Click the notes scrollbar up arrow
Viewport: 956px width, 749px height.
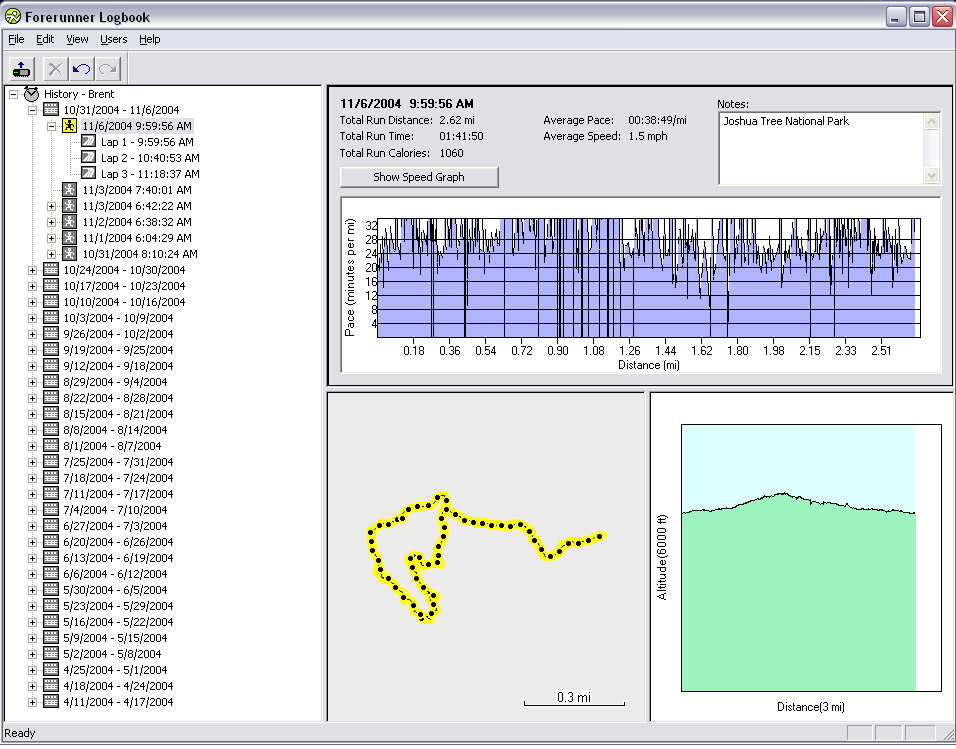coord(932,121)
